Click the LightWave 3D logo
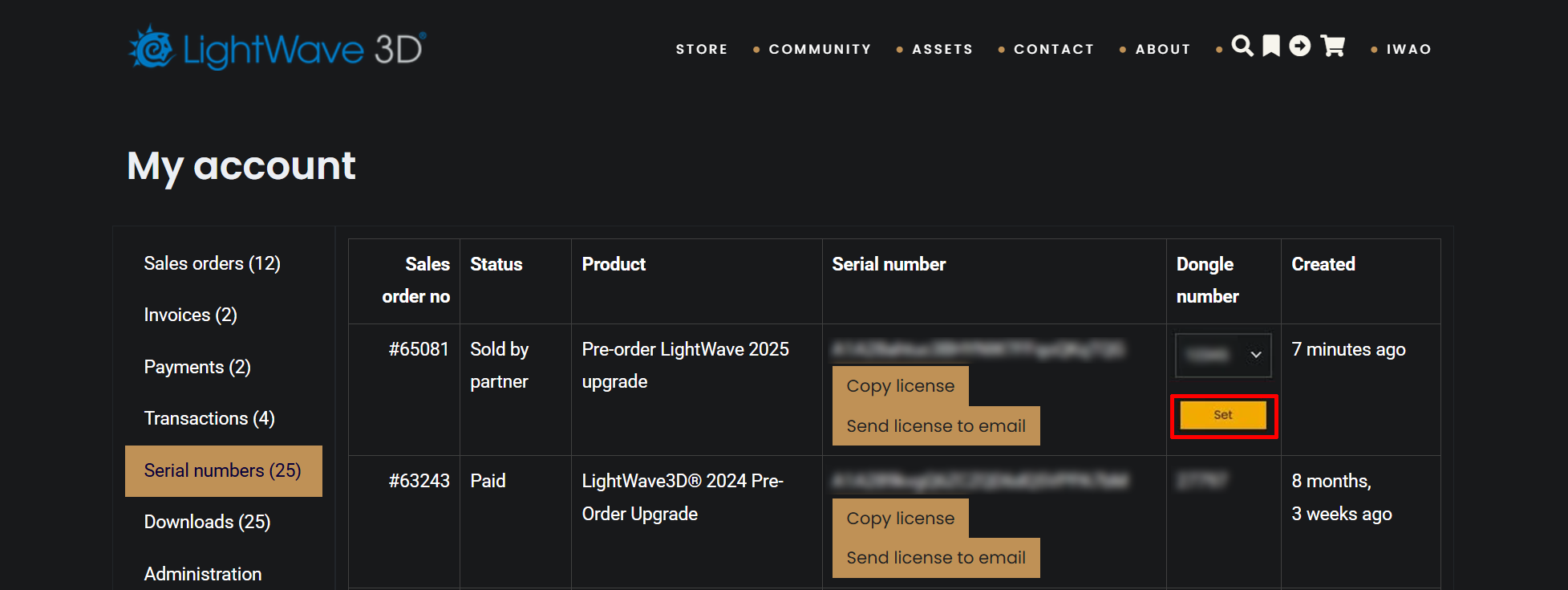1568x590 pixels. (278, 48)
